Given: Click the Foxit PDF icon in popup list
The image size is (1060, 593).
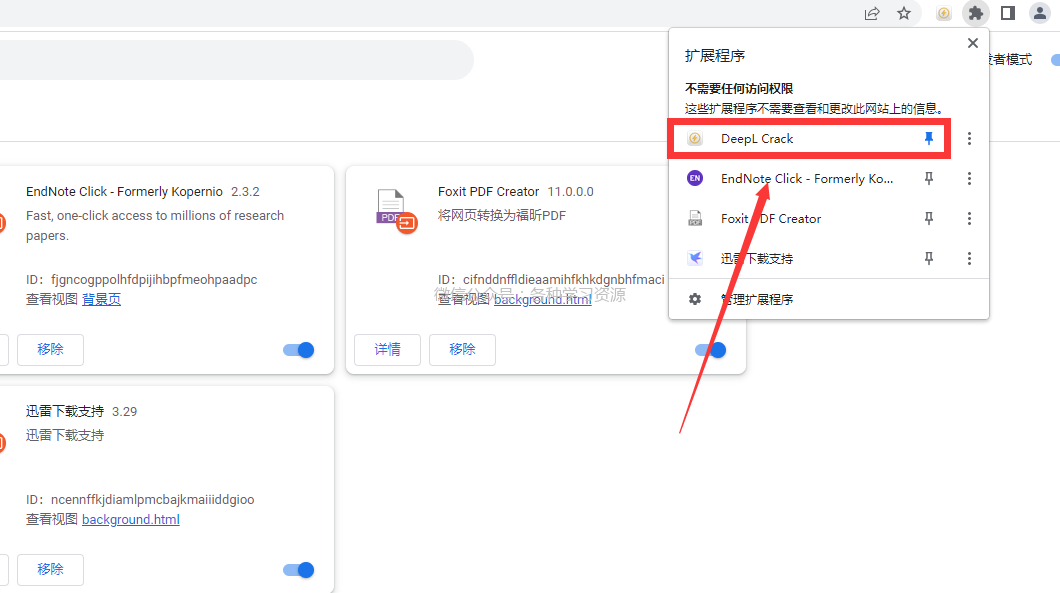Looking at the screenshot, I should pos(695,218).
